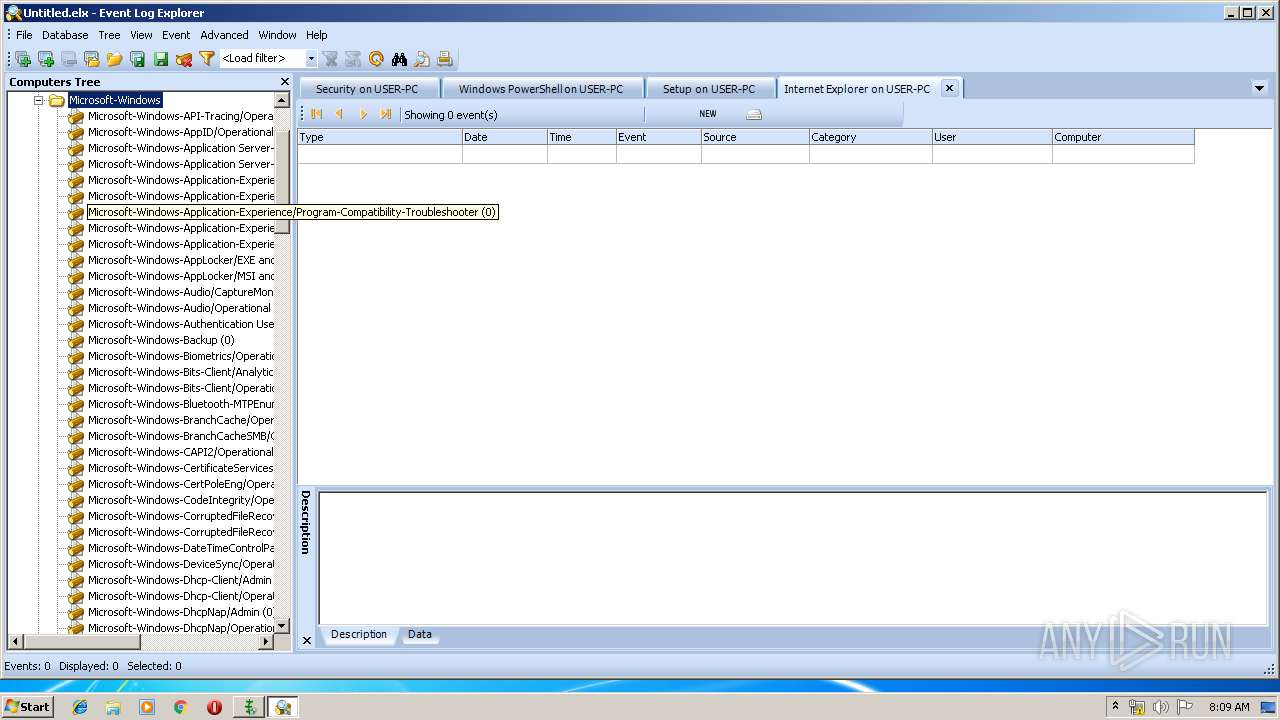Select Microsoft-Windows-AppID/Operational log

(180, 132)
